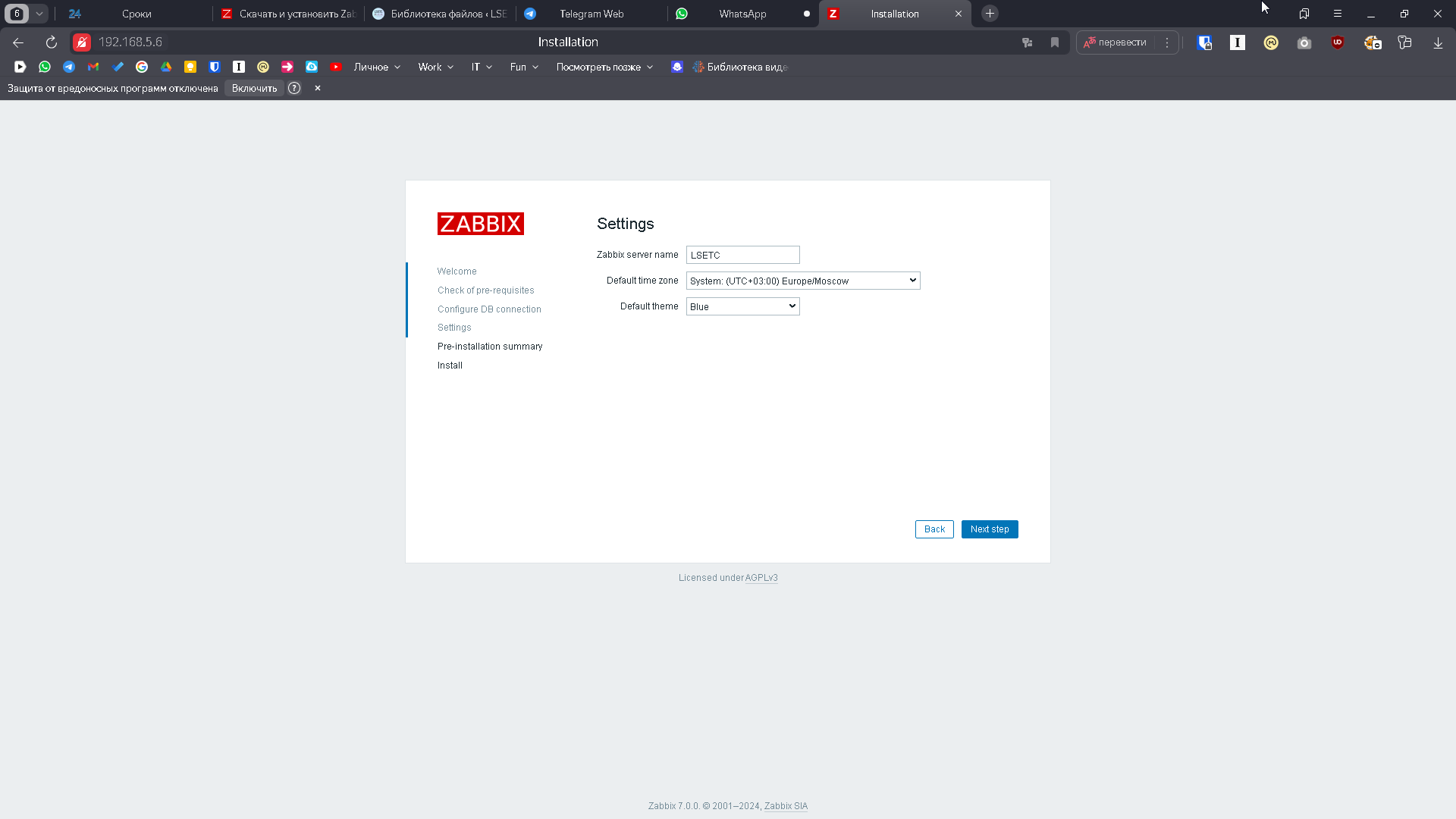Click the Zabbix server name input field
1456x819 pixels.
(743, 255)
